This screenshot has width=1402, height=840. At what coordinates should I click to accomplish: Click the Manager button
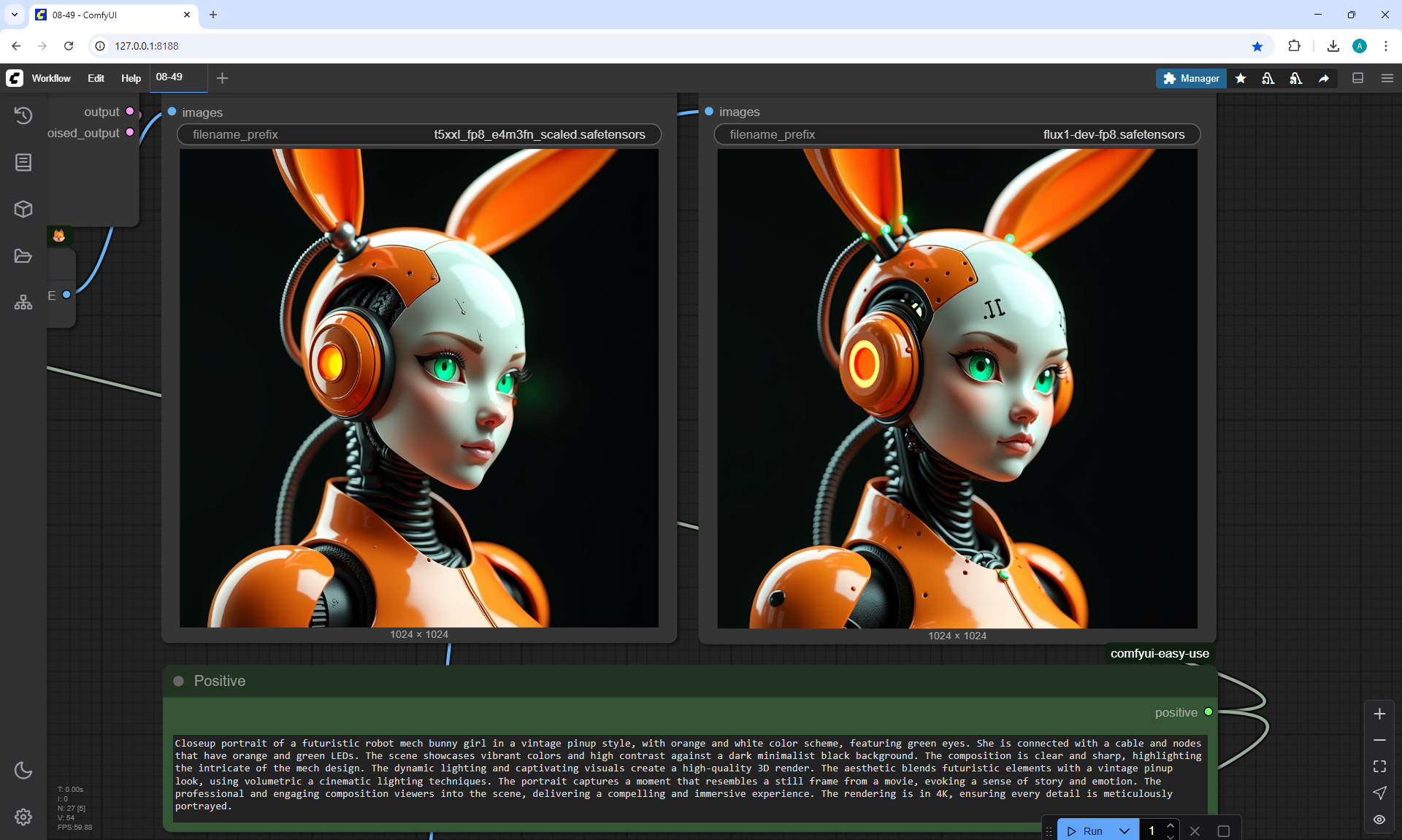point(1191,78)
